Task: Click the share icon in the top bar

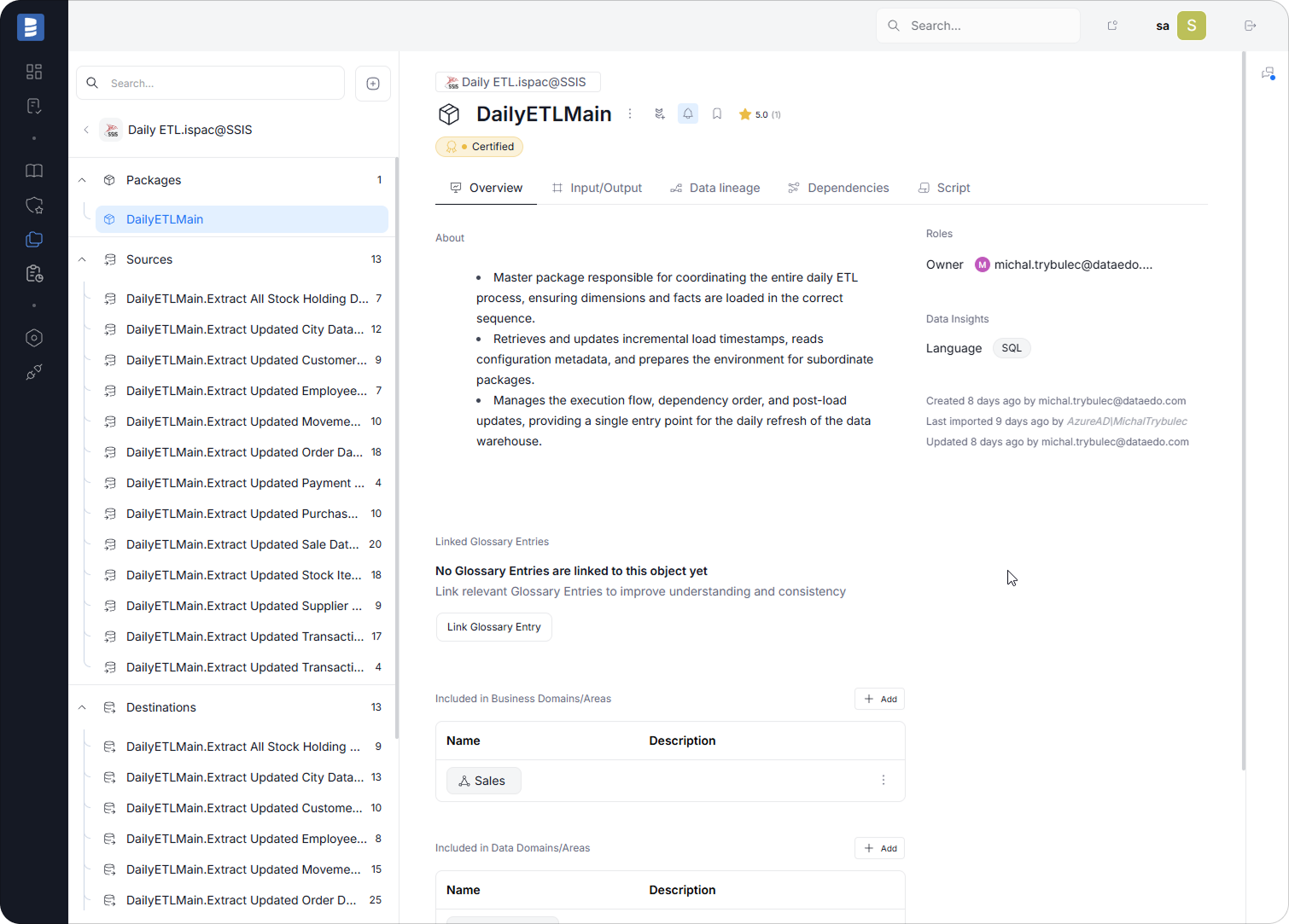Action: (1111, 26)
